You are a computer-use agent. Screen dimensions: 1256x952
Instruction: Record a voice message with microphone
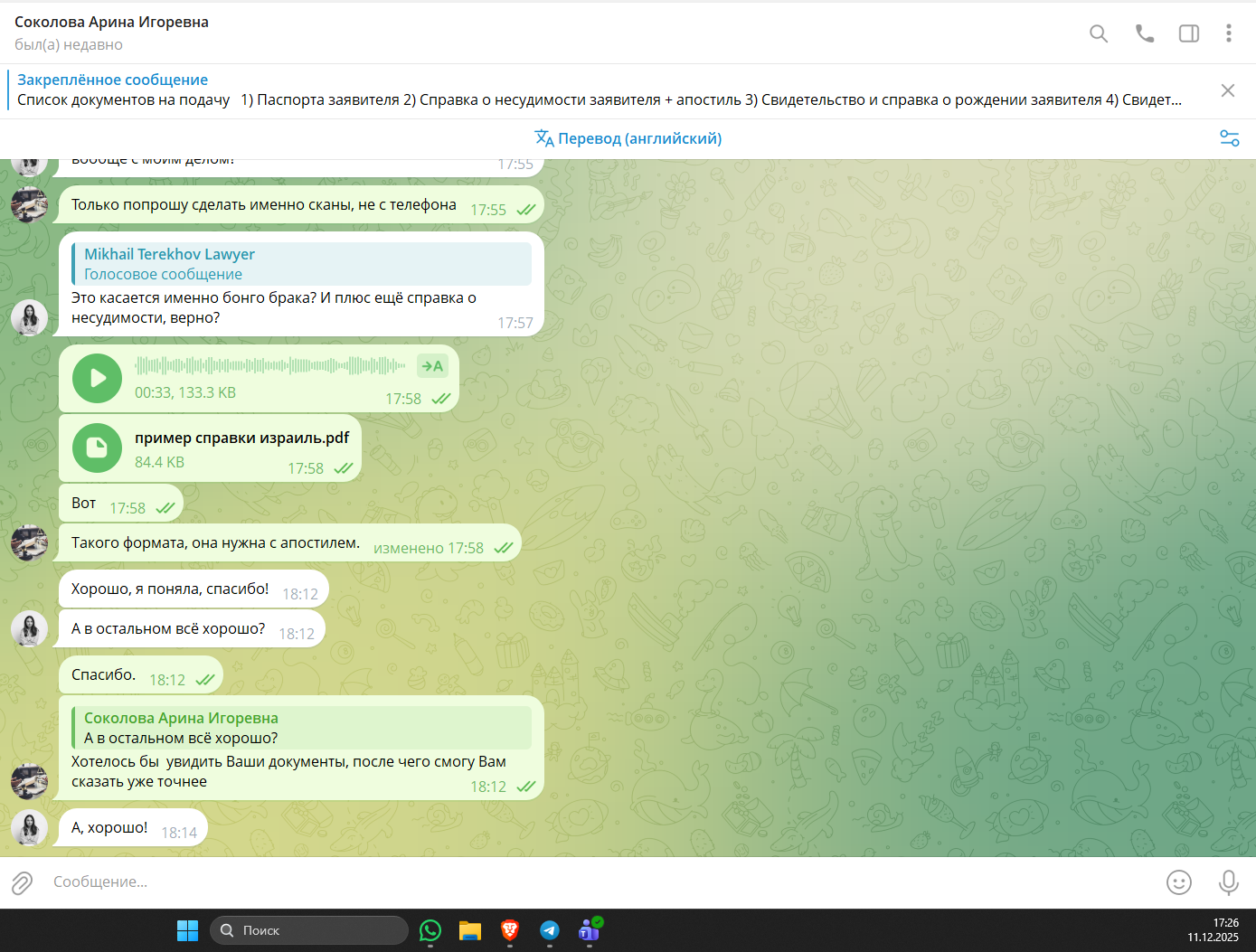click(x=1228, y=882)
